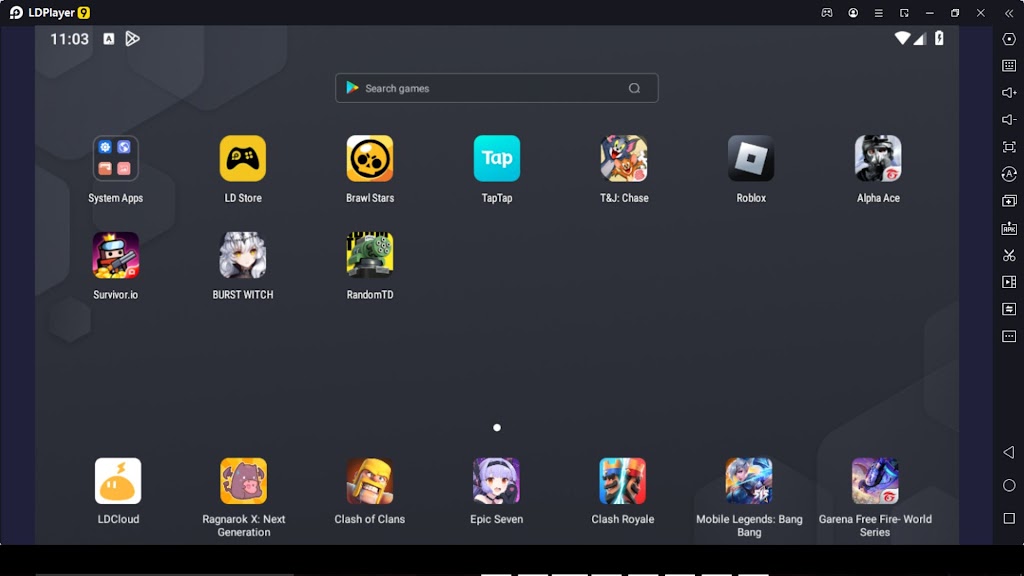Launch Clash of Clans

370,481
